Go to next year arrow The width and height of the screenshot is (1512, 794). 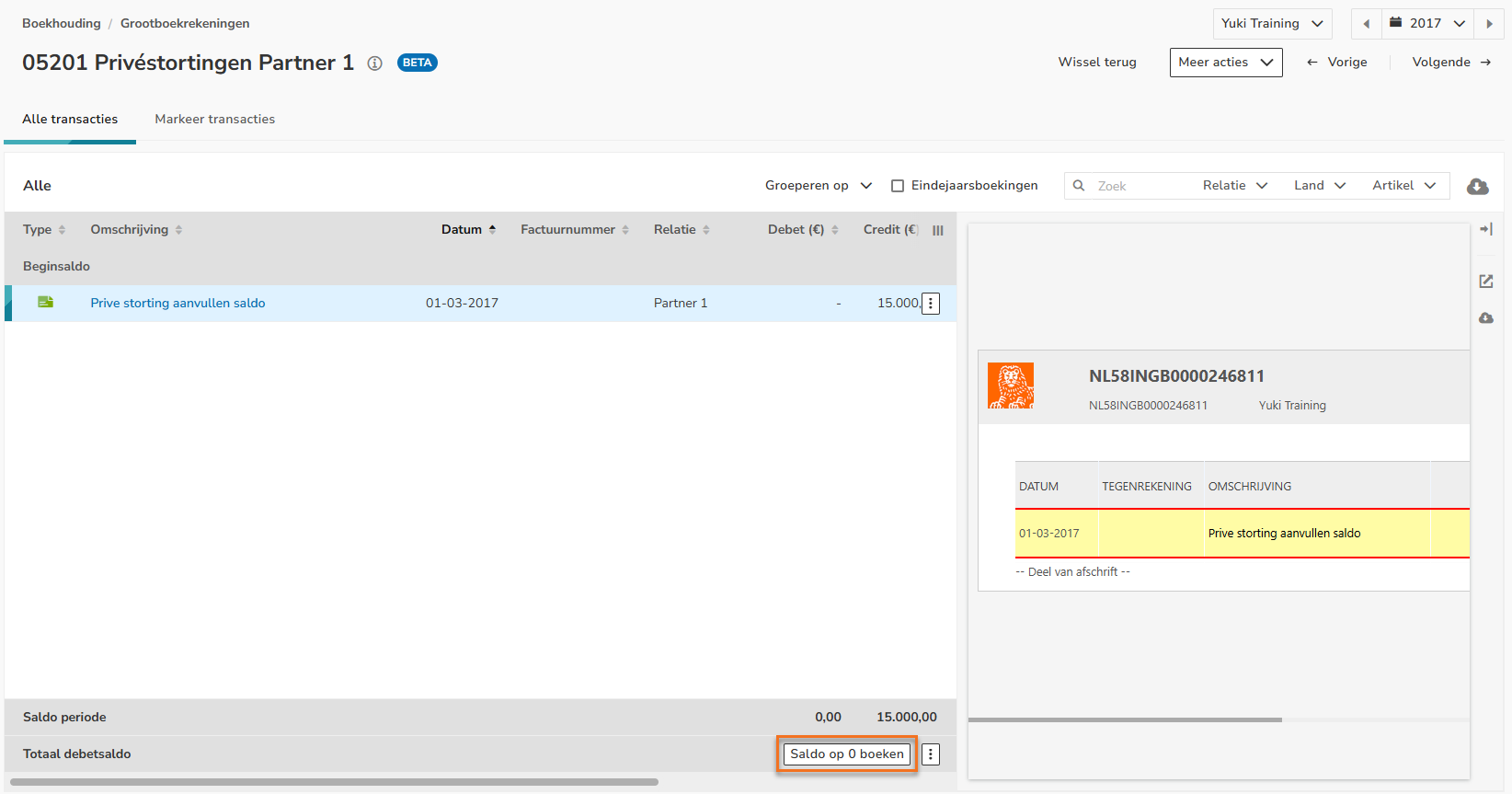coord(1489,24)
